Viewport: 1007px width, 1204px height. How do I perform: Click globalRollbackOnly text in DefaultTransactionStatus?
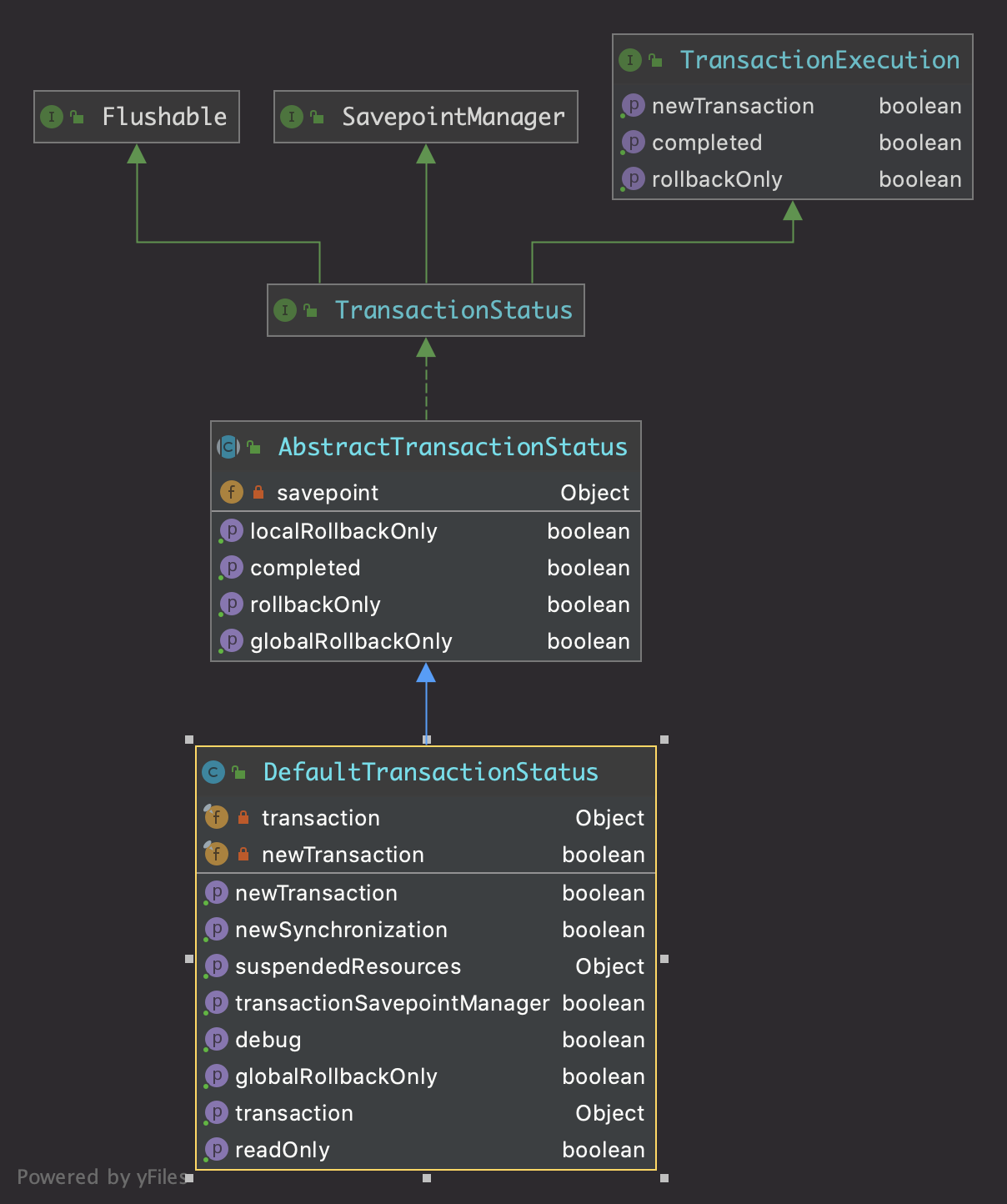click(336, 1076)
